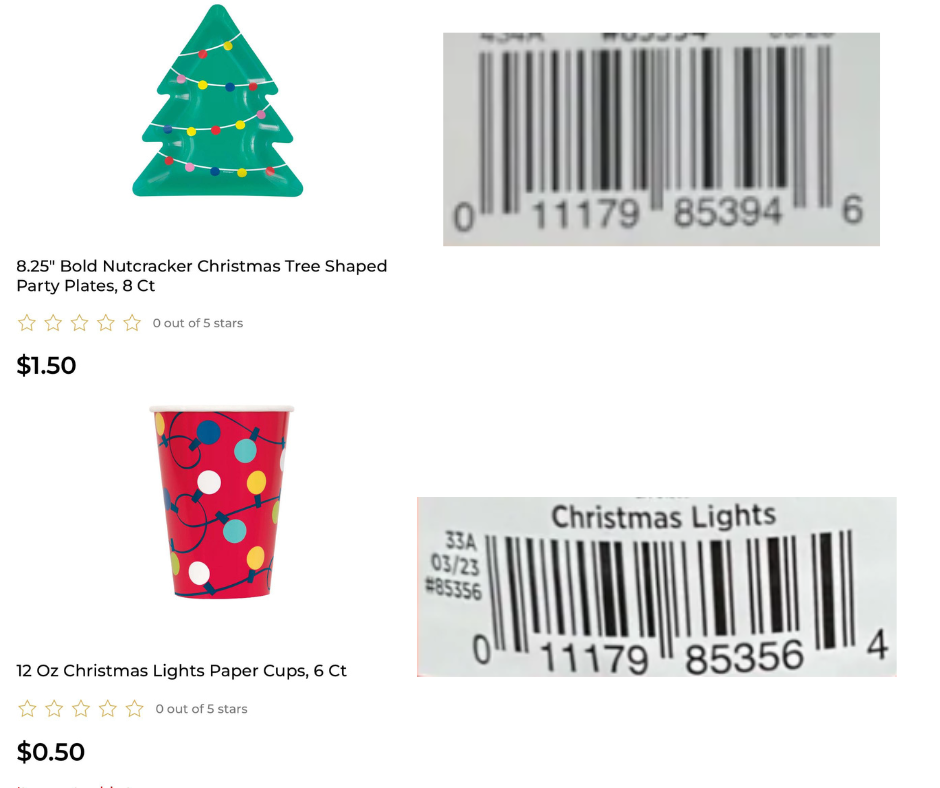Open the 12 Oz Christmas Lights Paper Cups title
Image resolution: width=940 pixels, height=788 pixels.
click(x=181, y=671)
